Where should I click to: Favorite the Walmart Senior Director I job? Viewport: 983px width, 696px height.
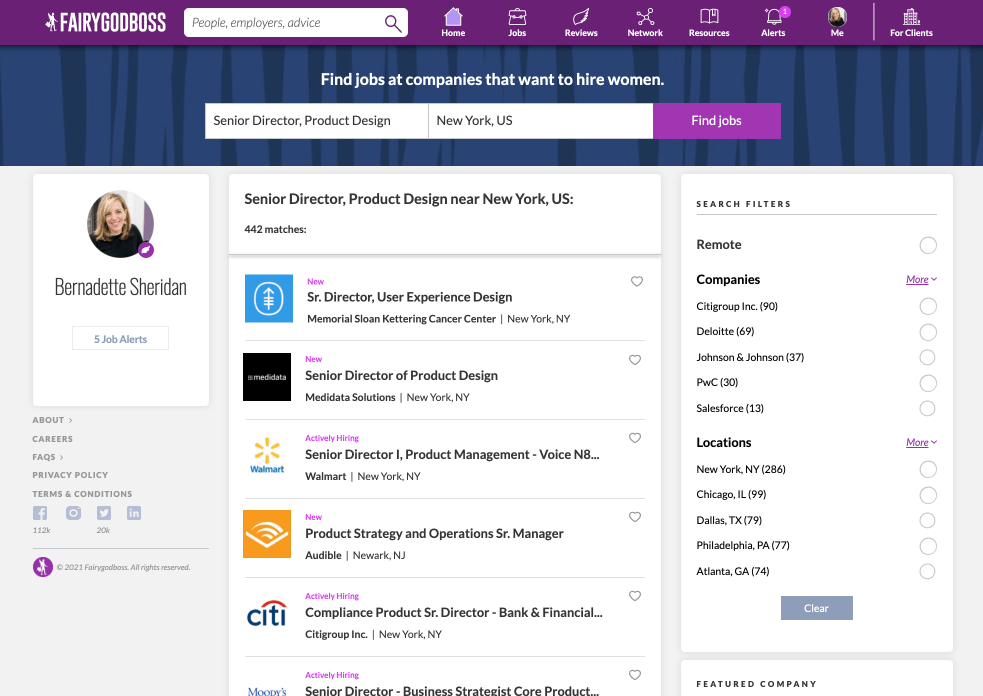tap(635, 438)
